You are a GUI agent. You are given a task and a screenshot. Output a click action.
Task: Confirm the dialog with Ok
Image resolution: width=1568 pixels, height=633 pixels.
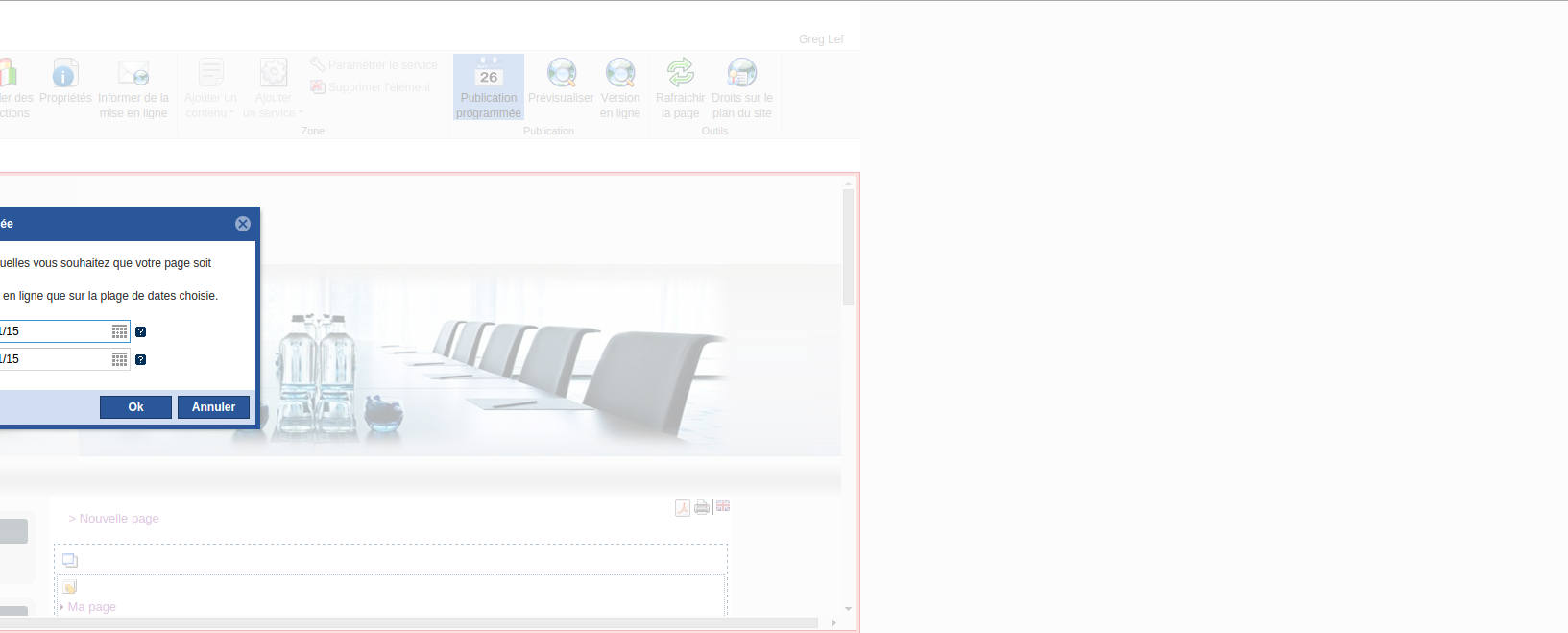coord(135,407)
